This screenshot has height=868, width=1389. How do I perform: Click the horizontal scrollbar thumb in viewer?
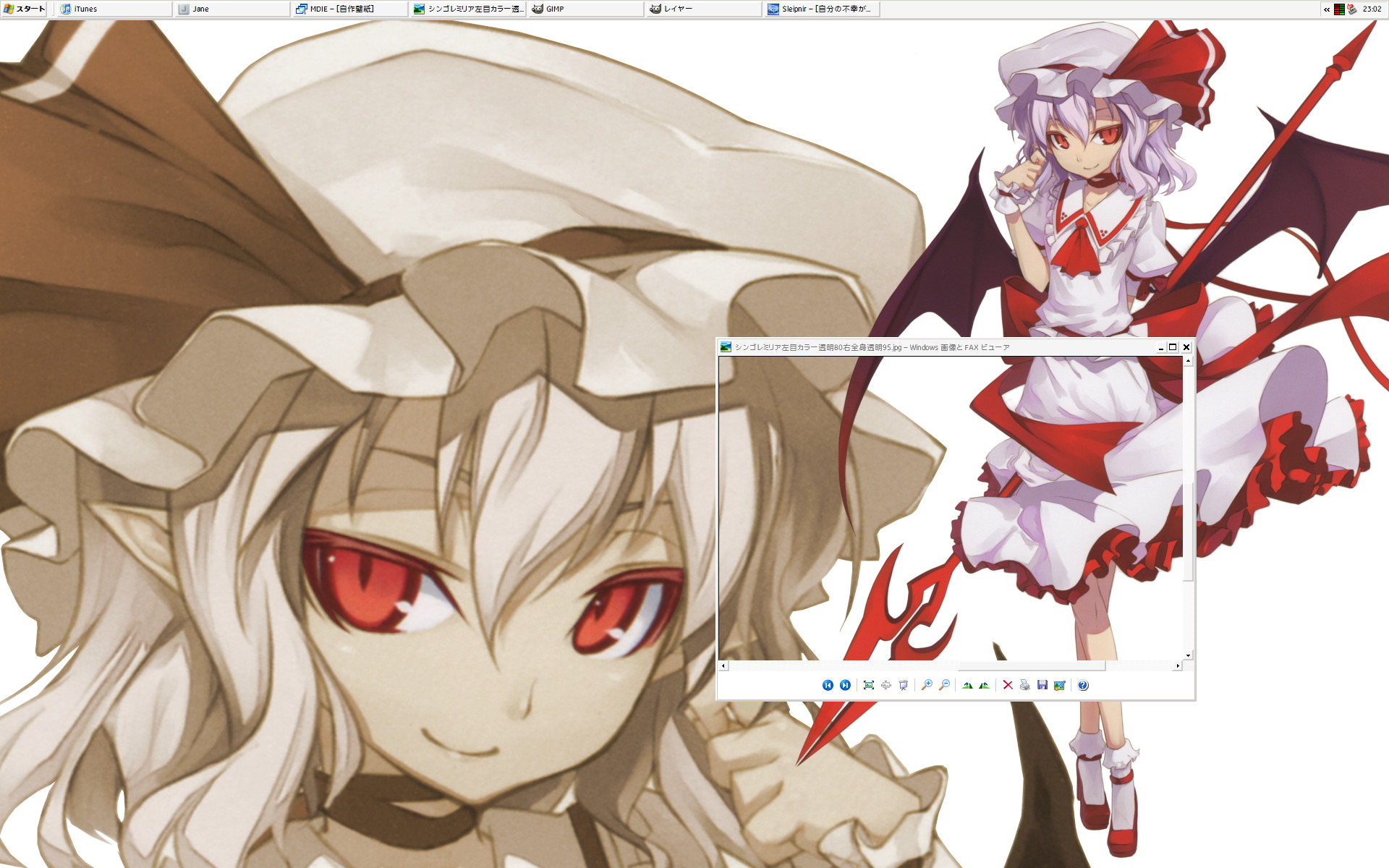[x=1032, y=665]
